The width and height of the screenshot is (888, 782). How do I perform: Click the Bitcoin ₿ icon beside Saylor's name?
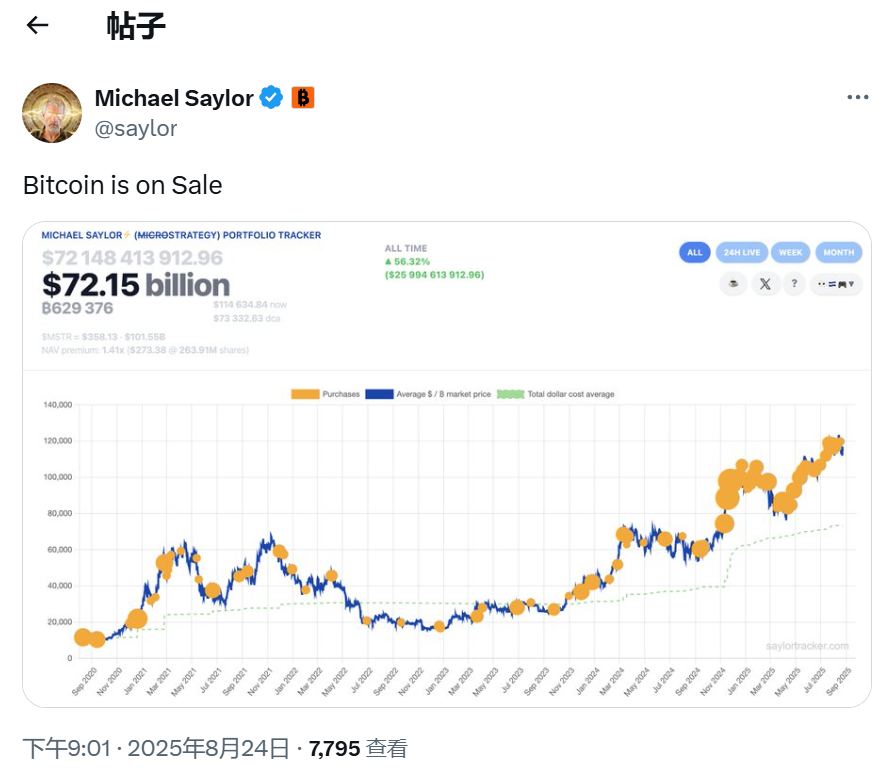(x=302, y=97)
